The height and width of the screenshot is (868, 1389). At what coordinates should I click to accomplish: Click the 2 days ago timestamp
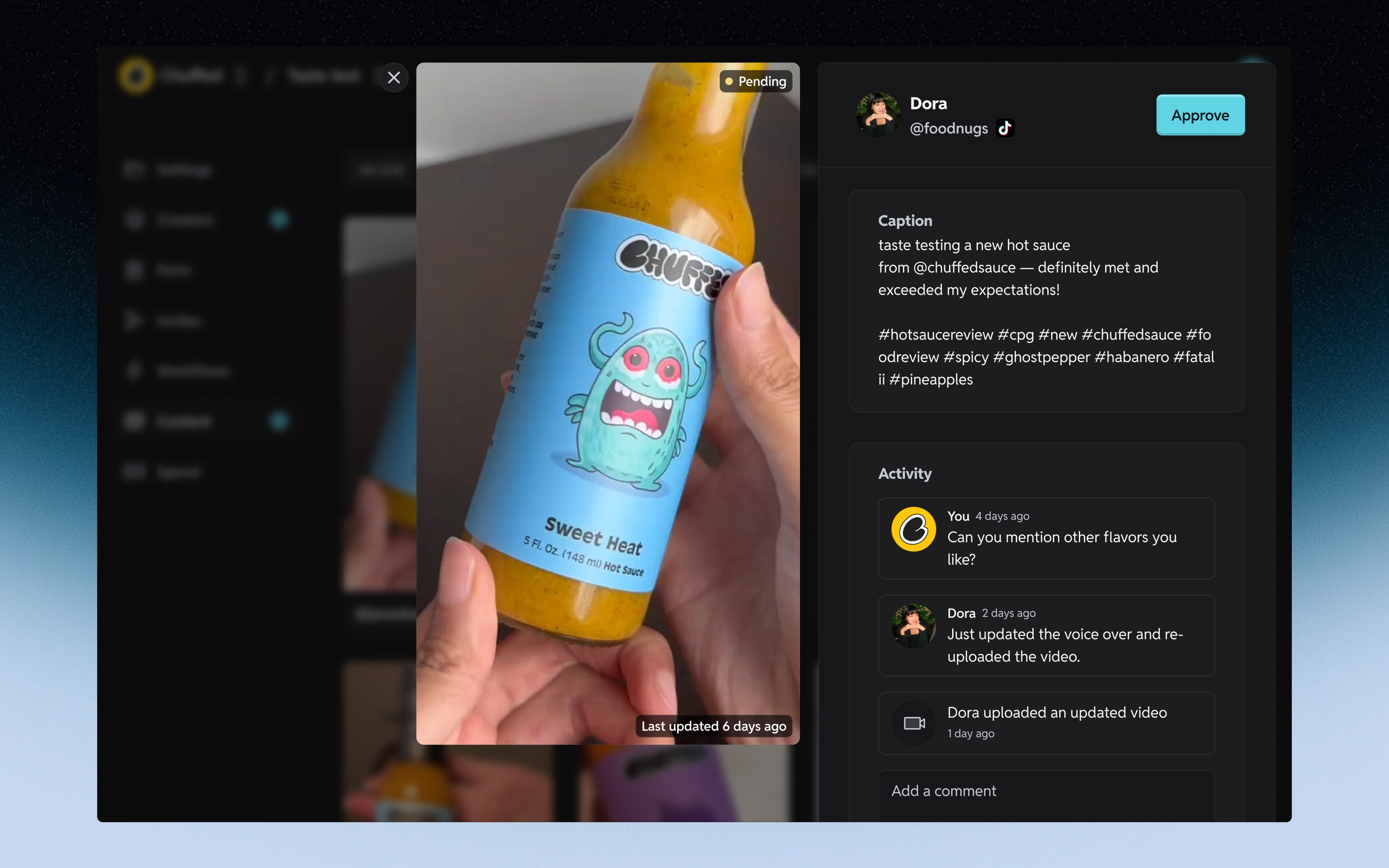1008,613
